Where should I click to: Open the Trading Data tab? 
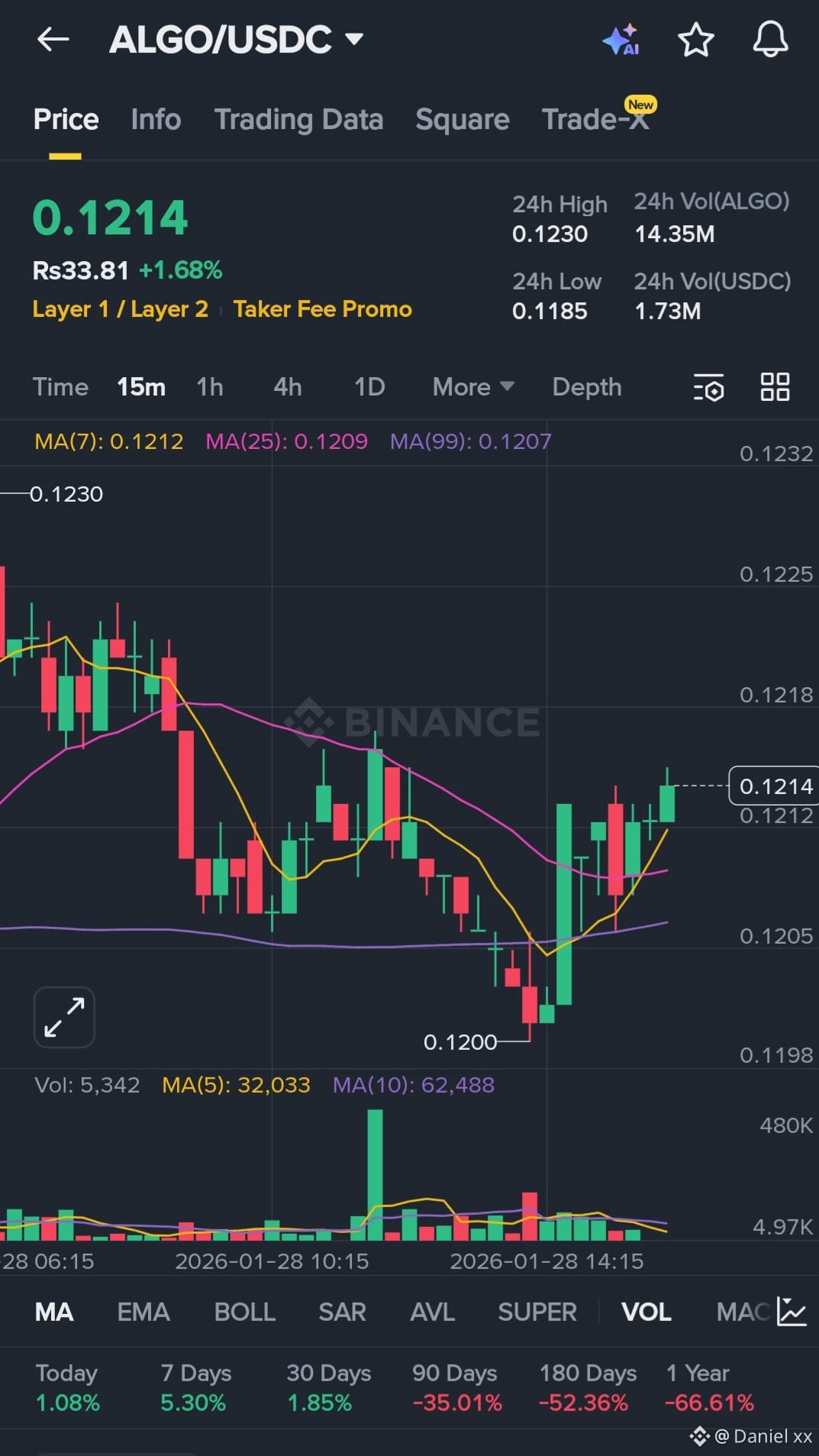pyautogui.click(x=298, y=119)
